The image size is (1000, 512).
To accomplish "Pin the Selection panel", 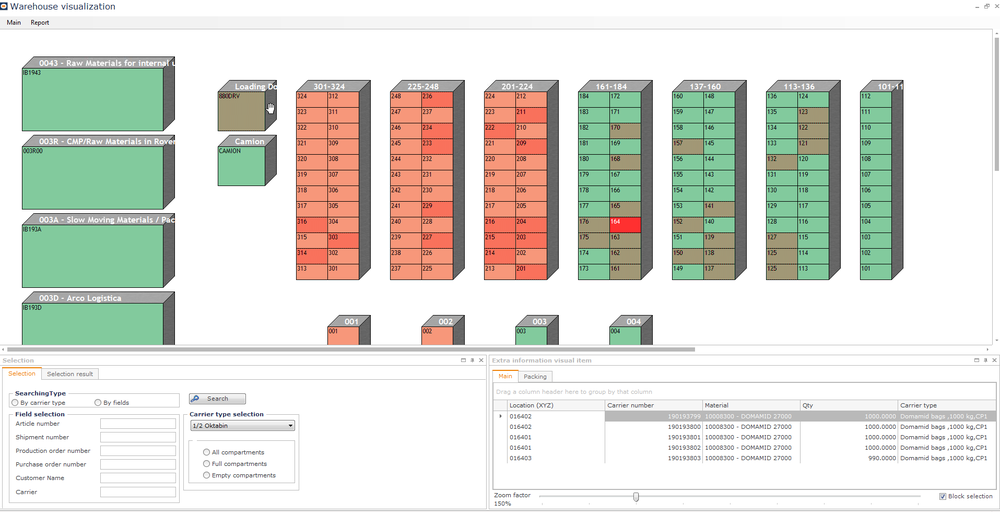I will [x=472, y=360].
